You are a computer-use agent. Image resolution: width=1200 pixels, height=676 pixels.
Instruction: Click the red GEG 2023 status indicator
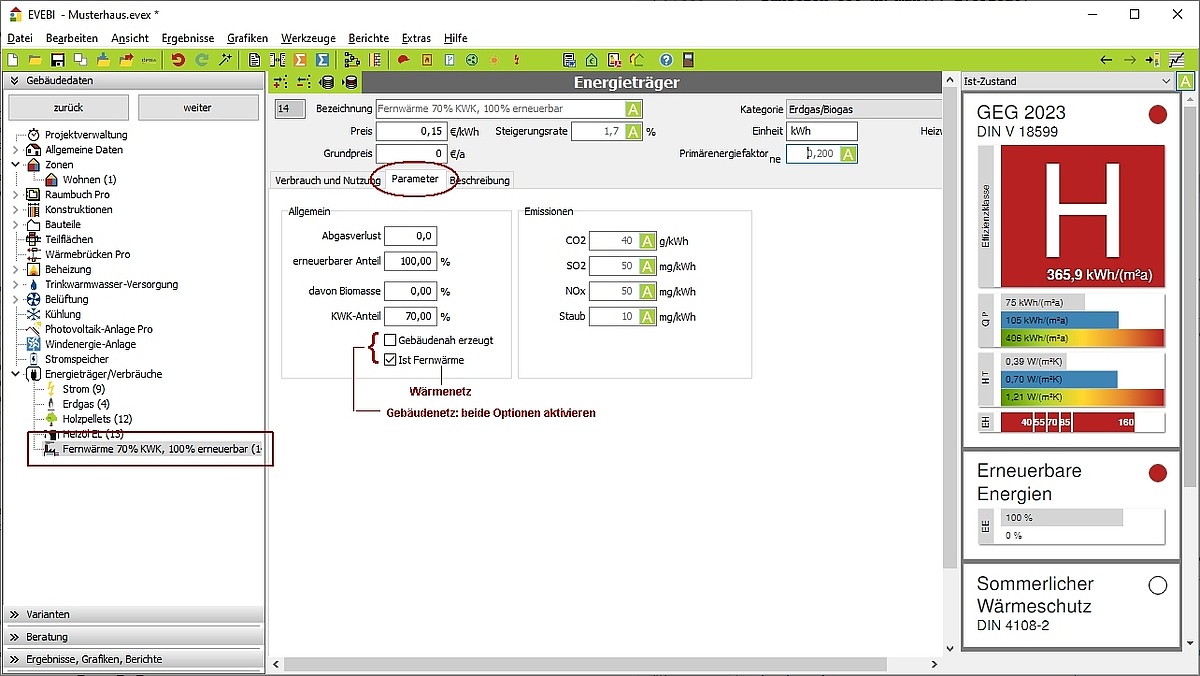point(1158,115)
